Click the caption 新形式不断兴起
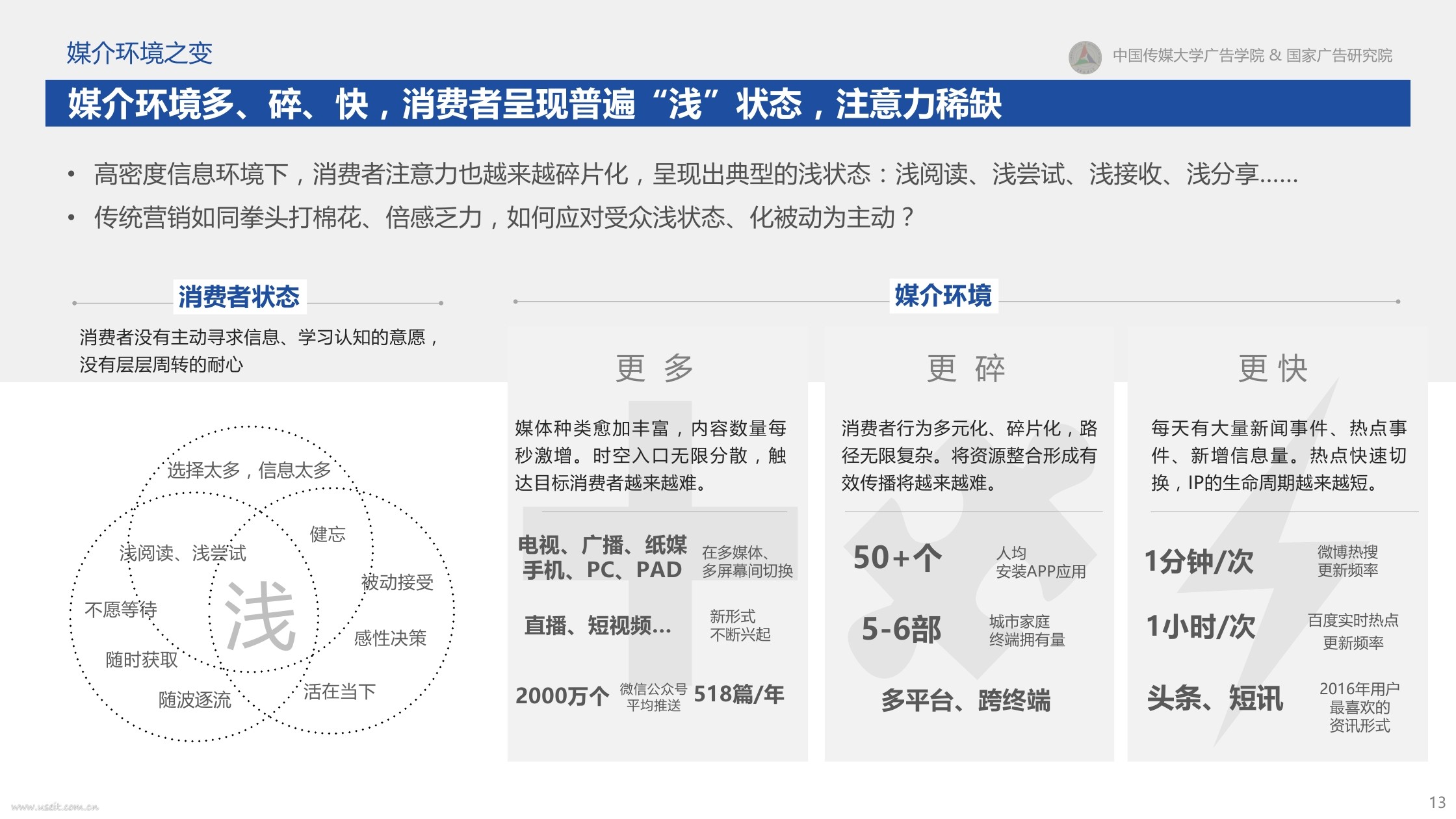Image resolution: width=1456 pixels, height=819 pixels. (740, 625)
